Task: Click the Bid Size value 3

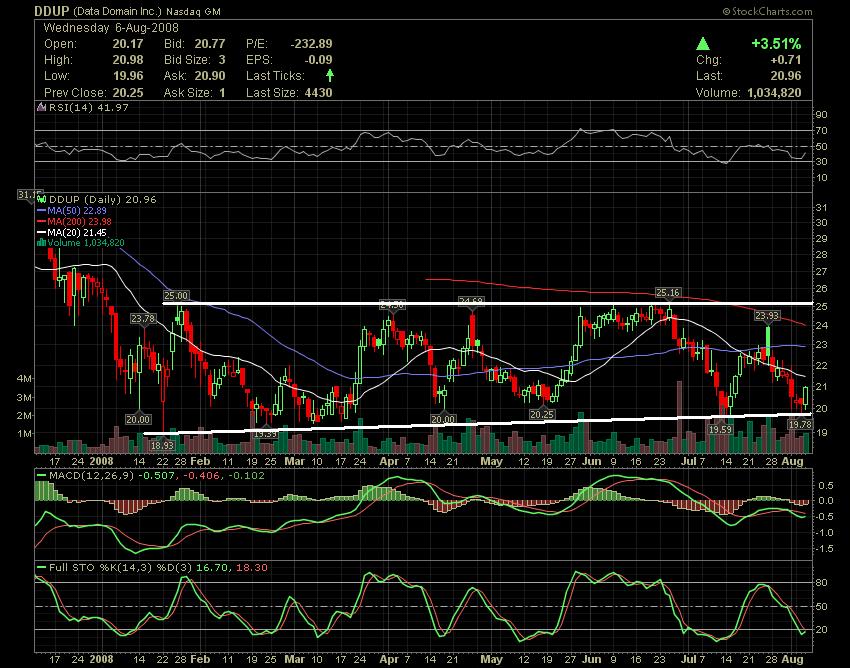Action: 222,60
